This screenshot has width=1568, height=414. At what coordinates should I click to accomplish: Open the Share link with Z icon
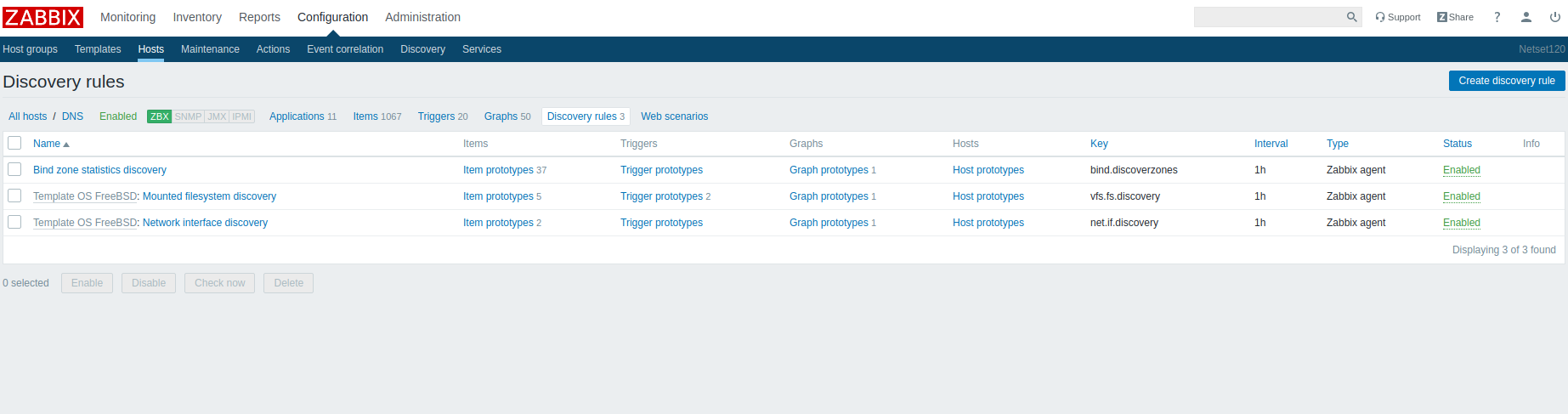coord(1455,17)
